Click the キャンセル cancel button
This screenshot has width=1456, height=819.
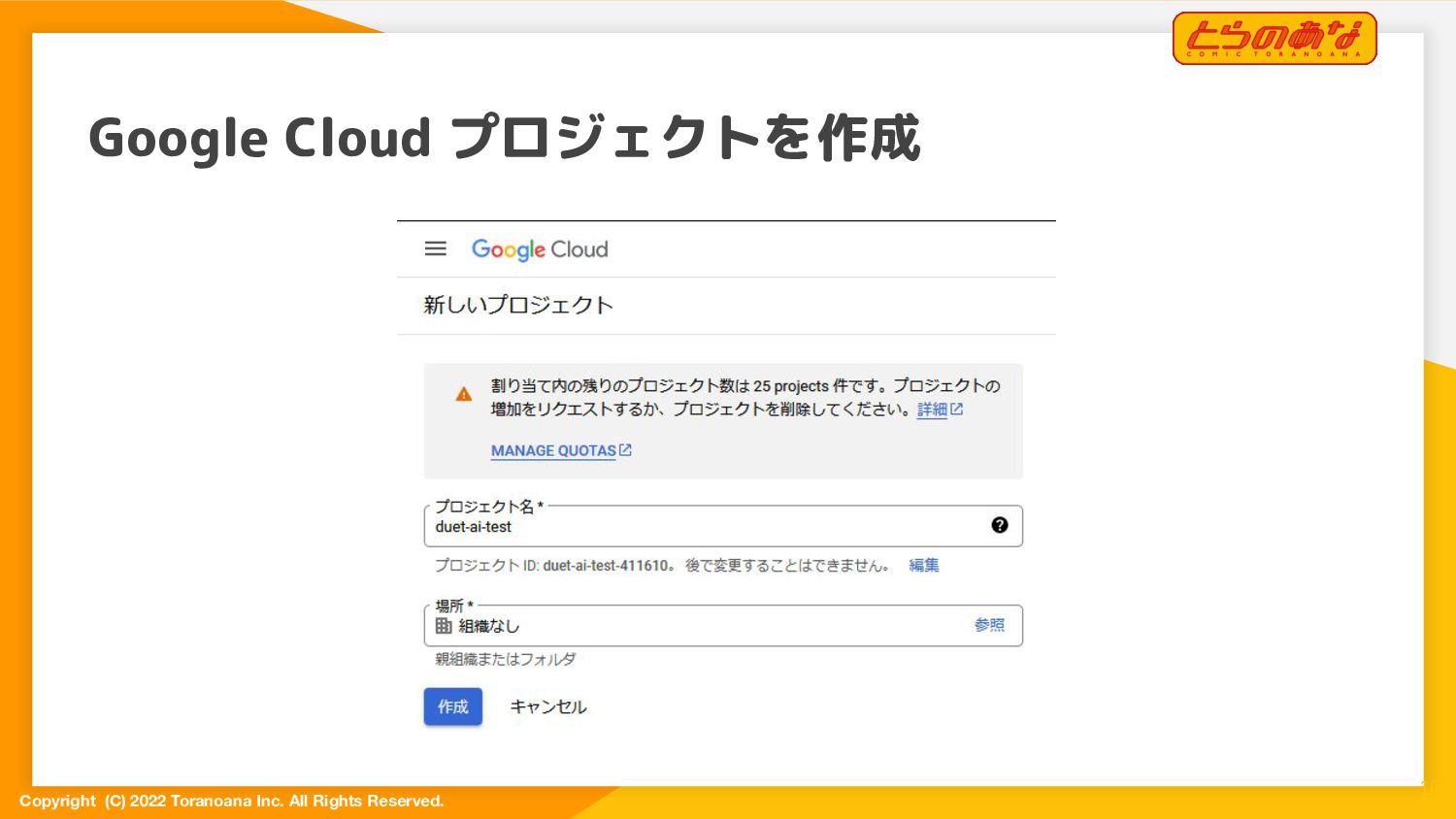pos(548,706)
